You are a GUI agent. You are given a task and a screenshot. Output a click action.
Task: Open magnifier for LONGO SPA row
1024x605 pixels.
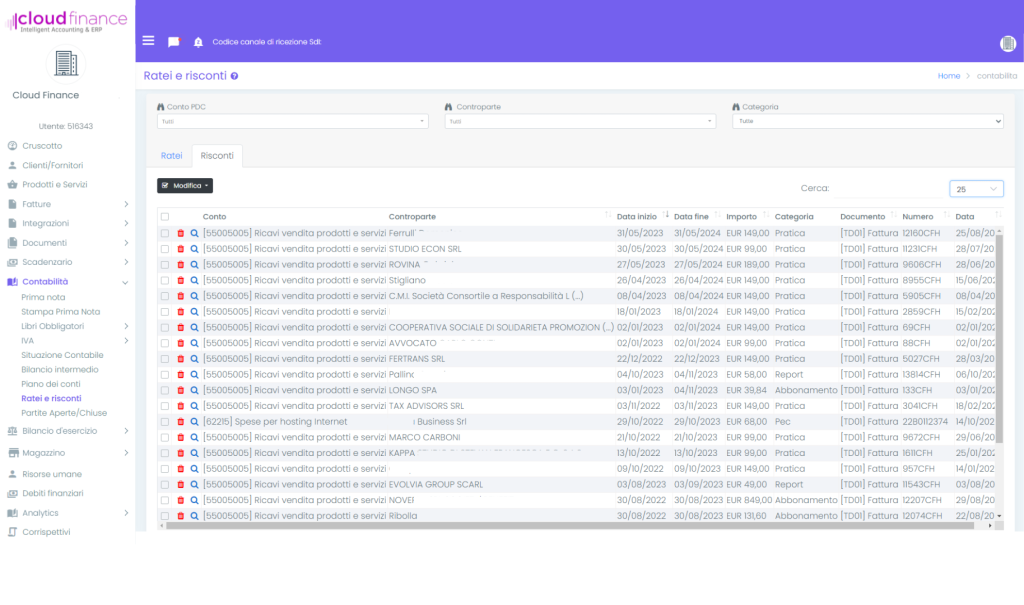[x=194, y=390]
